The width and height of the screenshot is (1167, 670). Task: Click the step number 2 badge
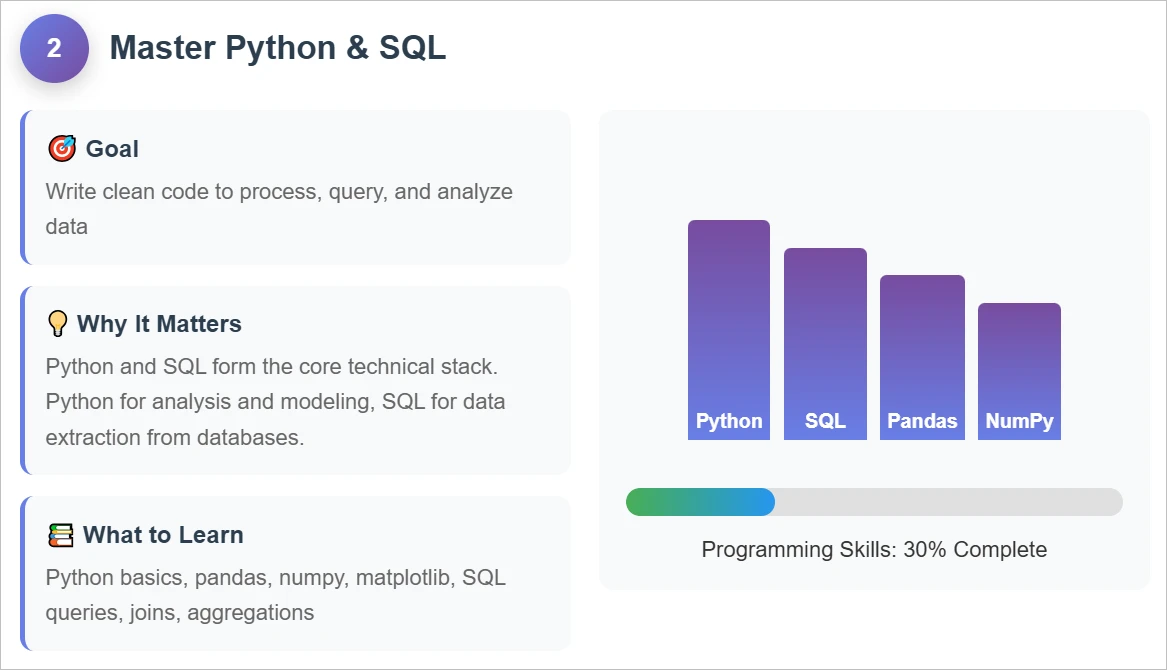click(54, 48)
